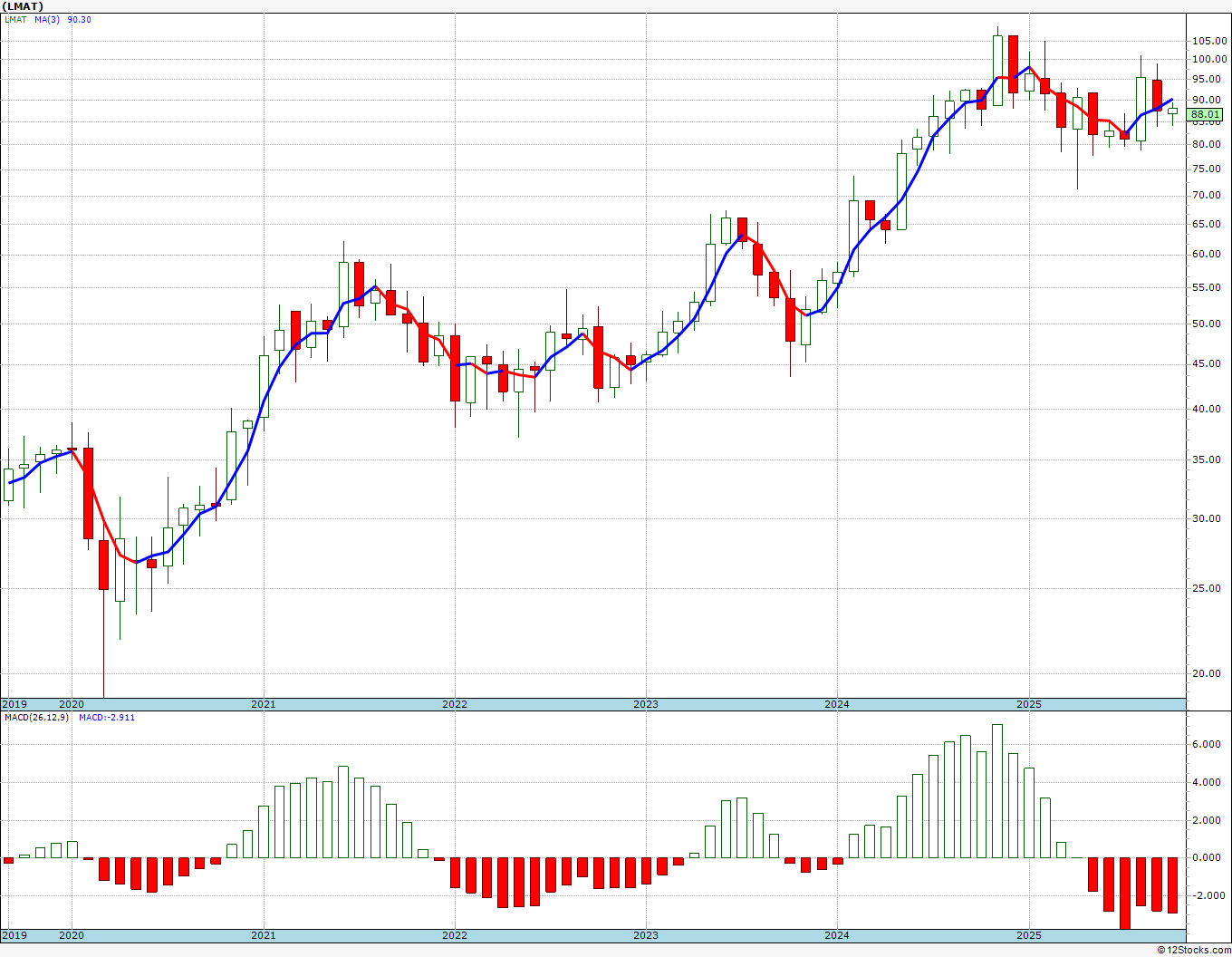Select the 0.000 MACD axis label
1232x957 pixels.
coord(1208,858)
